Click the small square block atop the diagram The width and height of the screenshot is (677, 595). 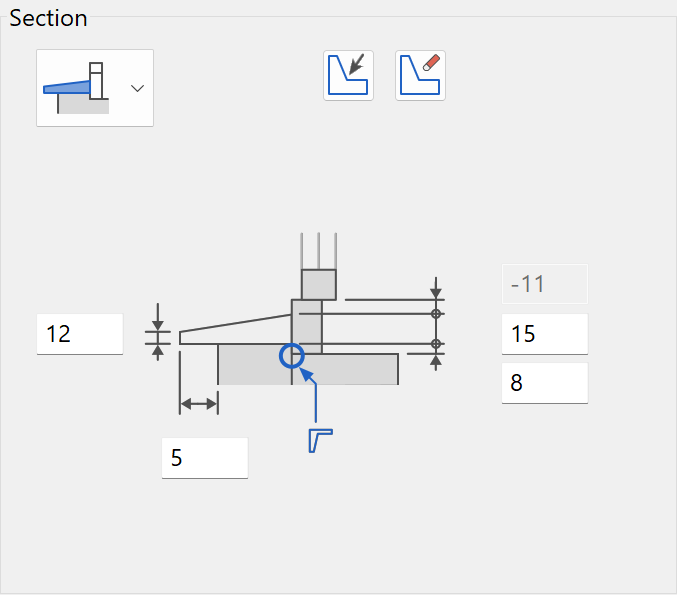coord(319,285)
